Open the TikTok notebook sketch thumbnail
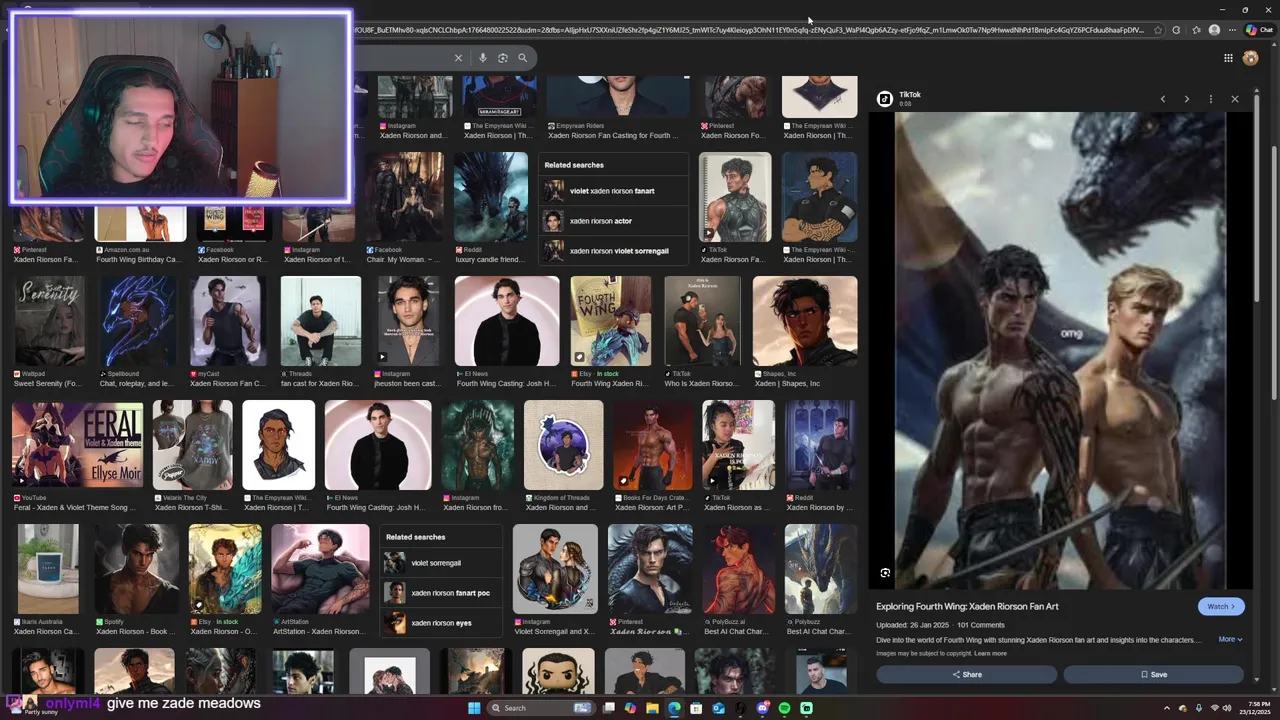The width and height of the screenshot is (1280, 720). pos(735,197)
